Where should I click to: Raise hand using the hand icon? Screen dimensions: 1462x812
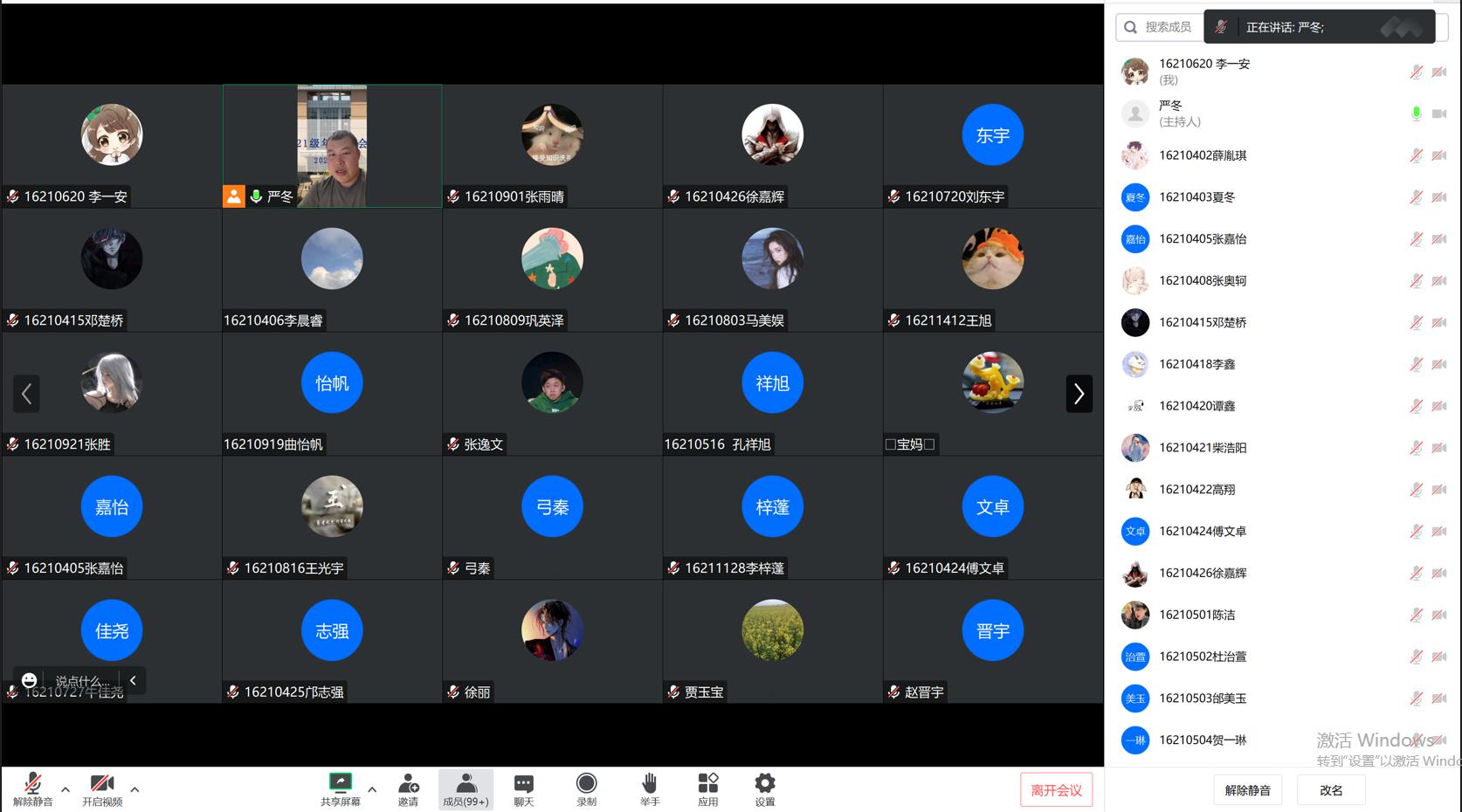click(x=649, y=783)
